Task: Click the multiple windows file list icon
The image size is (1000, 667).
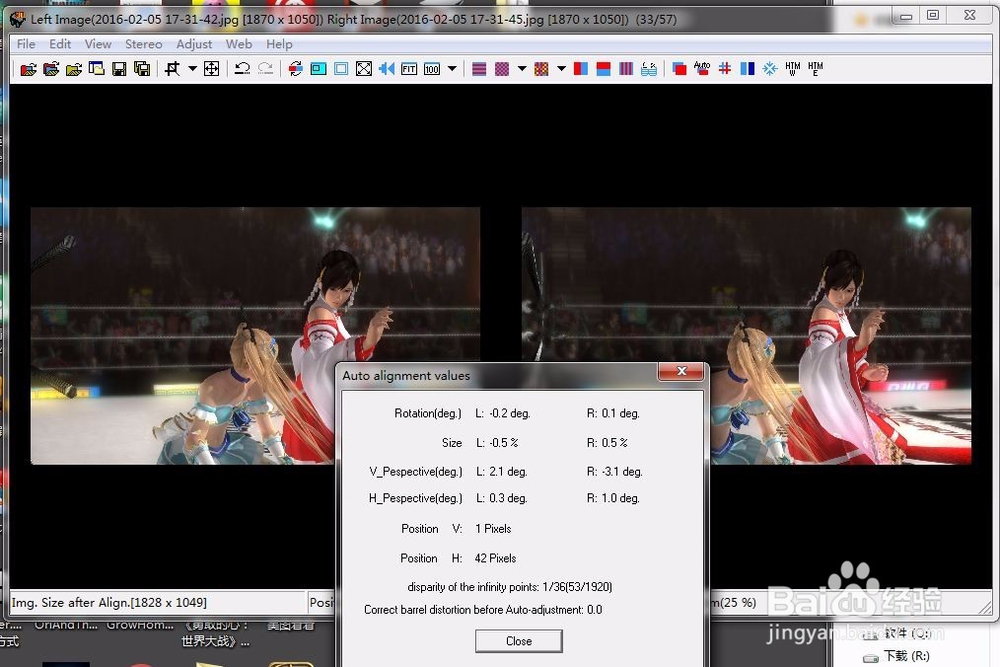Action: click(x=96, y=69)
